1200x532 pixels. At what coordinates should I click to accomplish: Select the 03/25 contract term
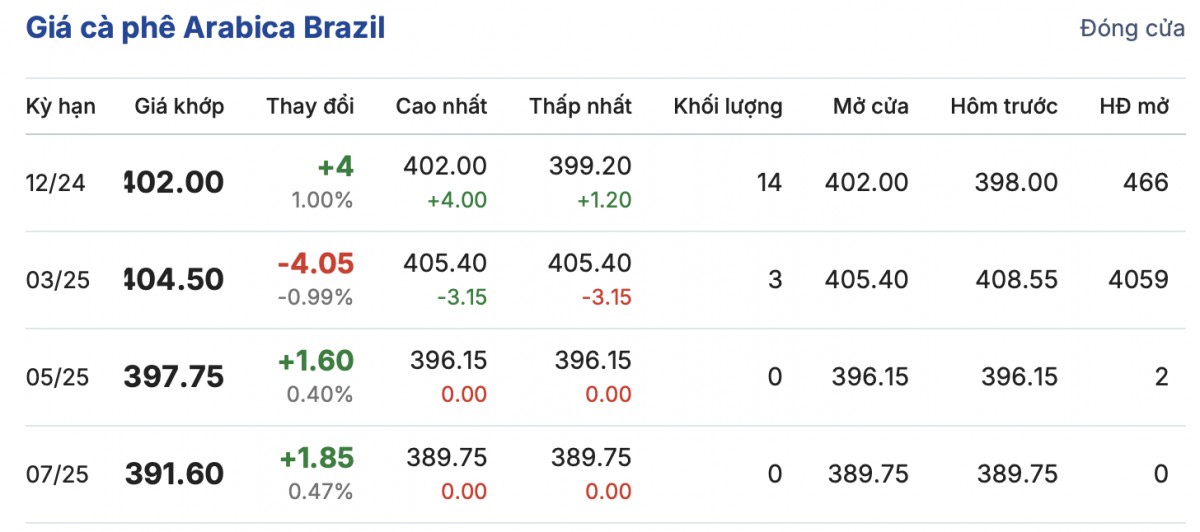(x=58, y=280)
